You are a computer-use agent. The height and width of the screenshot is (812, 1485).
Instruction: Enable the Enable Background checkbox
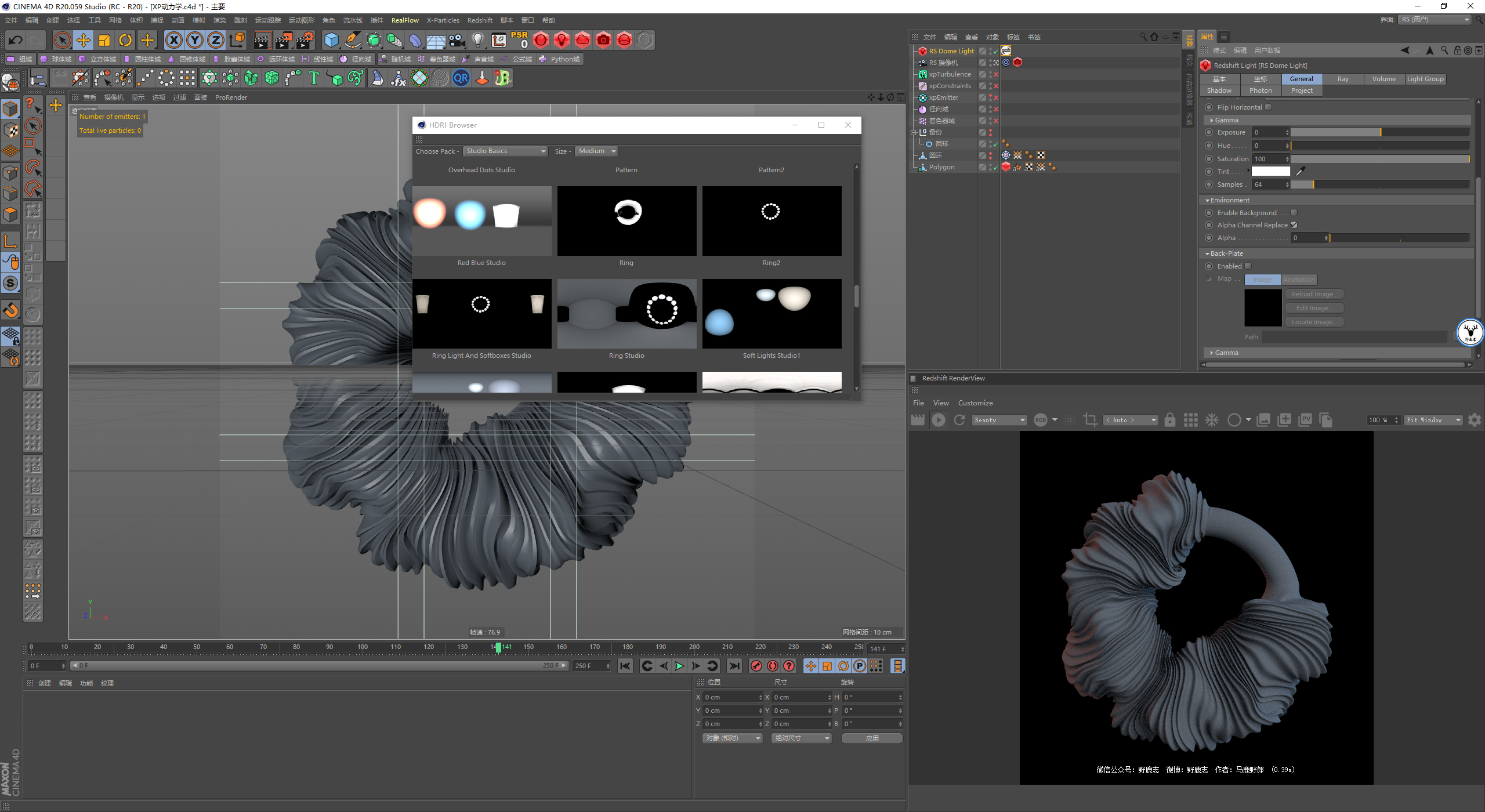point(1294,213)
